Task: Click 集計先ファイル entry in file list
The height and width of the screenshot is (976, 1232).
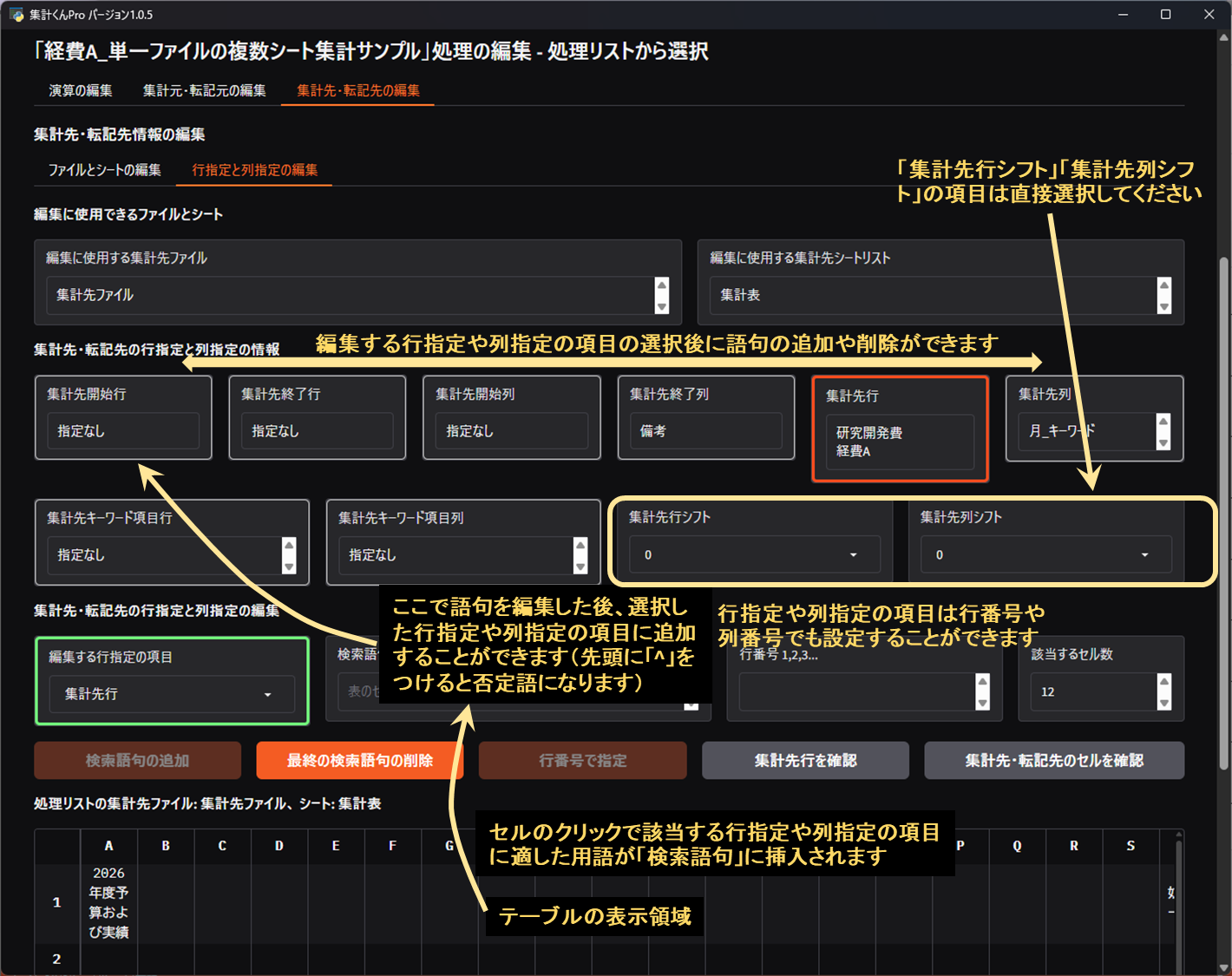Action: point(95,295)
